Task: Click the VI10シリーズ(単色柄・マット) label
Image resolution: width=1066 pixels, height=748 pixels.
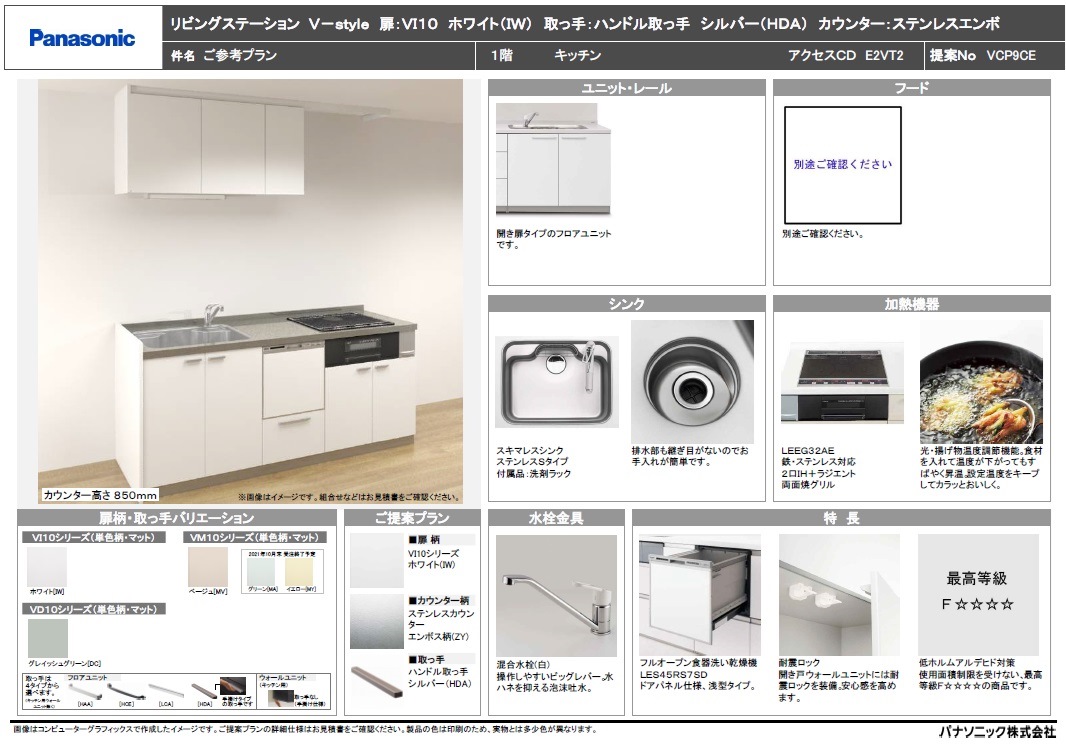Action: [x=94, y=537]
